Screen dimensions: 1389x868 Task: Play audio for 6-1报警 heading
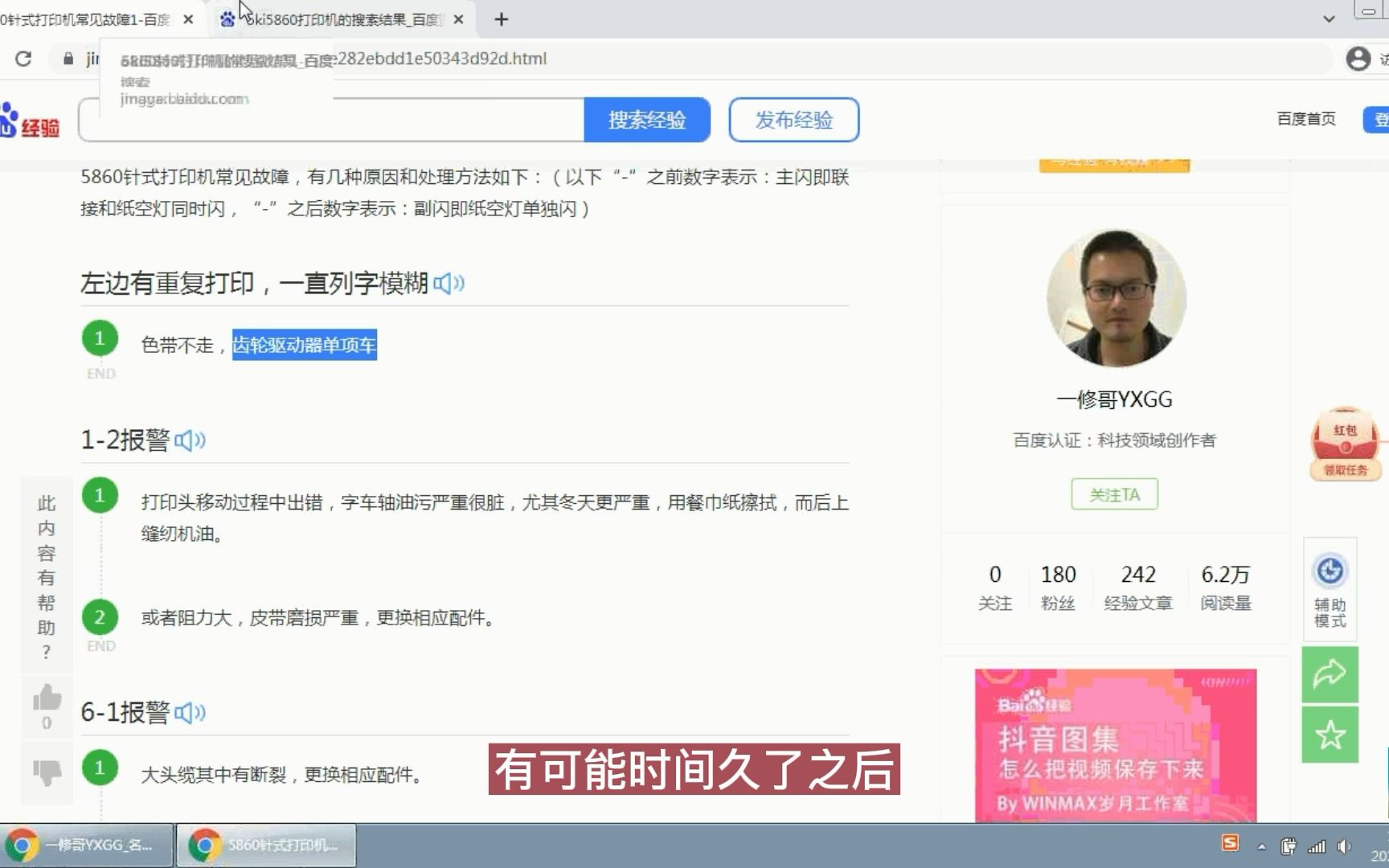pos(191,712)
